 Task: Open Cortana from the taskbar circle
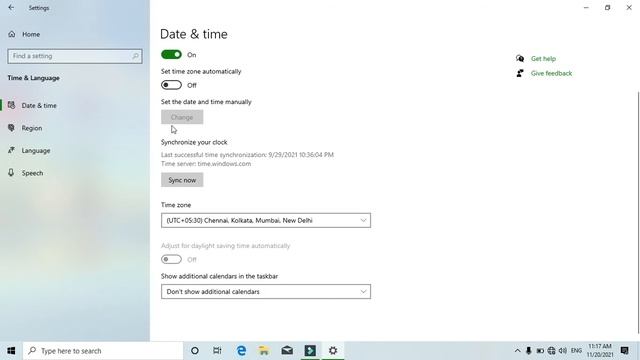click(x=195, y=351)
